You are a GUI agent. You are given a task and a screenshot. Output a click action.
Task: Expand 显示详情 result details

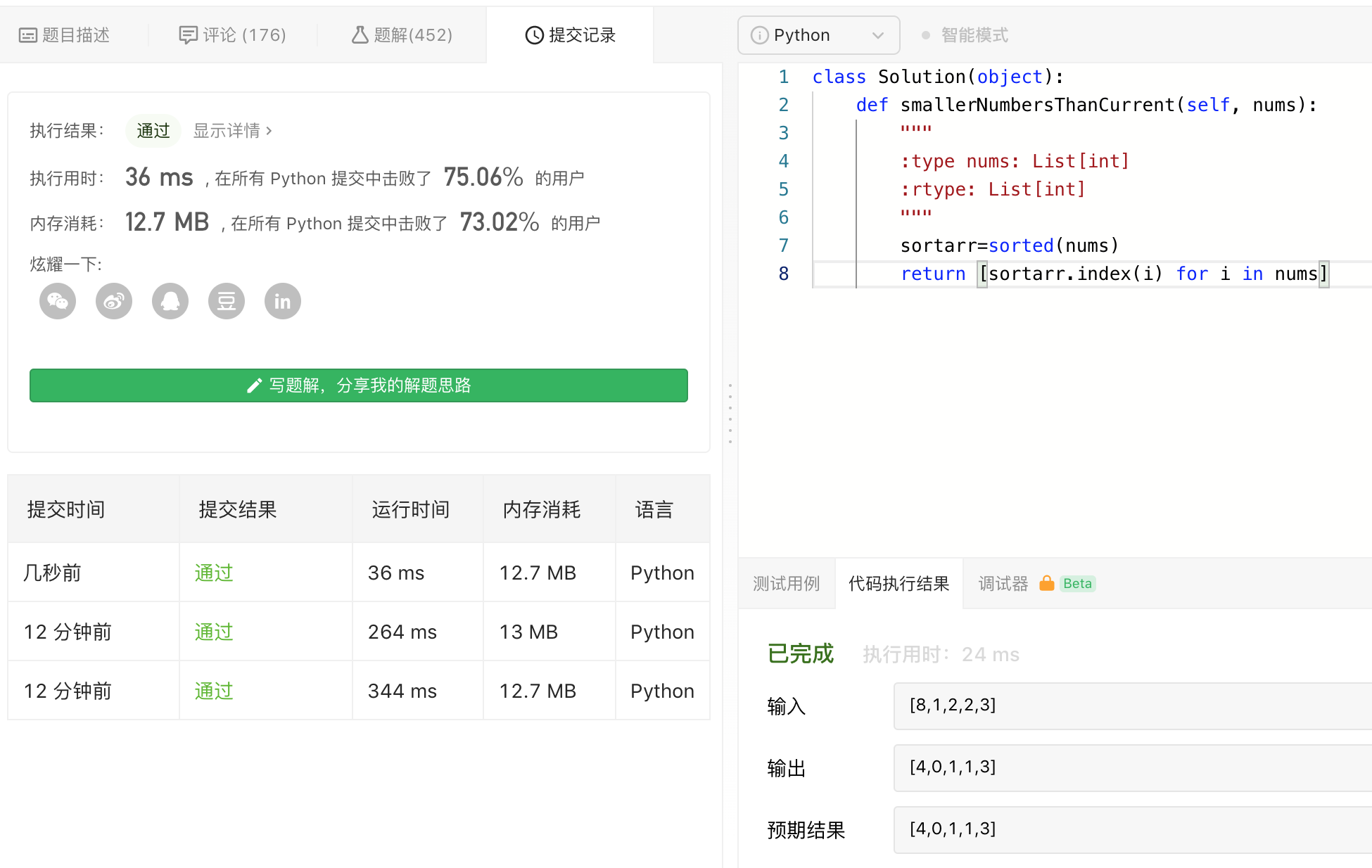[232, 131]
